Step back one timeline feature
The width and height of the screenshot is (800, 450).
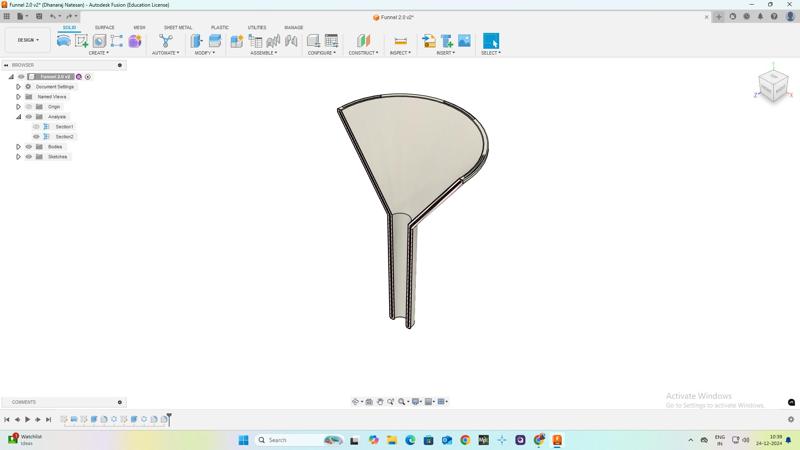coord(17,419)
